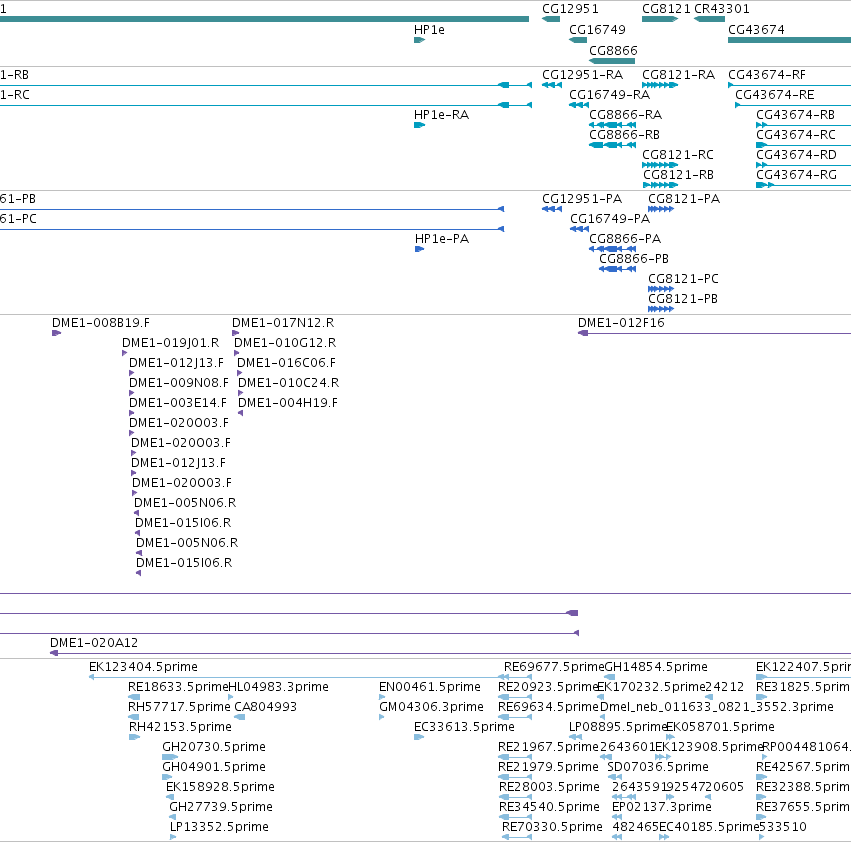This screenshot has height=842, width=851.
Task: Select the CG12951 gene label
Action: click(x=570, y=9)
